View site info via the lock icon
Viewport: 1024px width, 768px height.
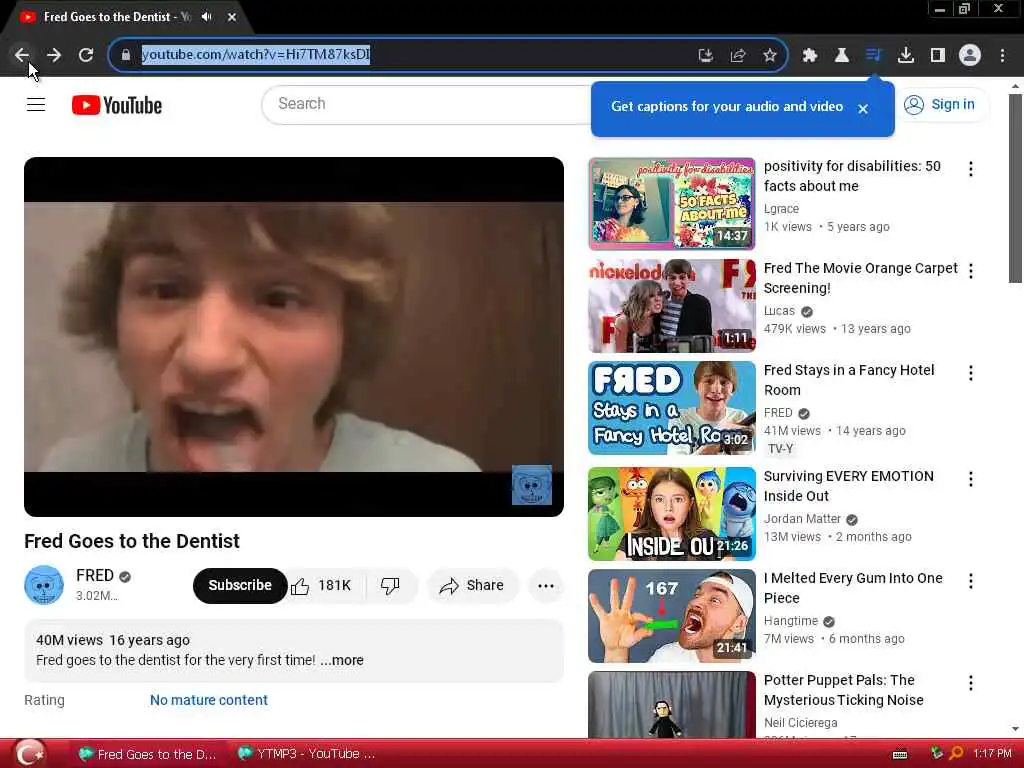click(126, 55)
